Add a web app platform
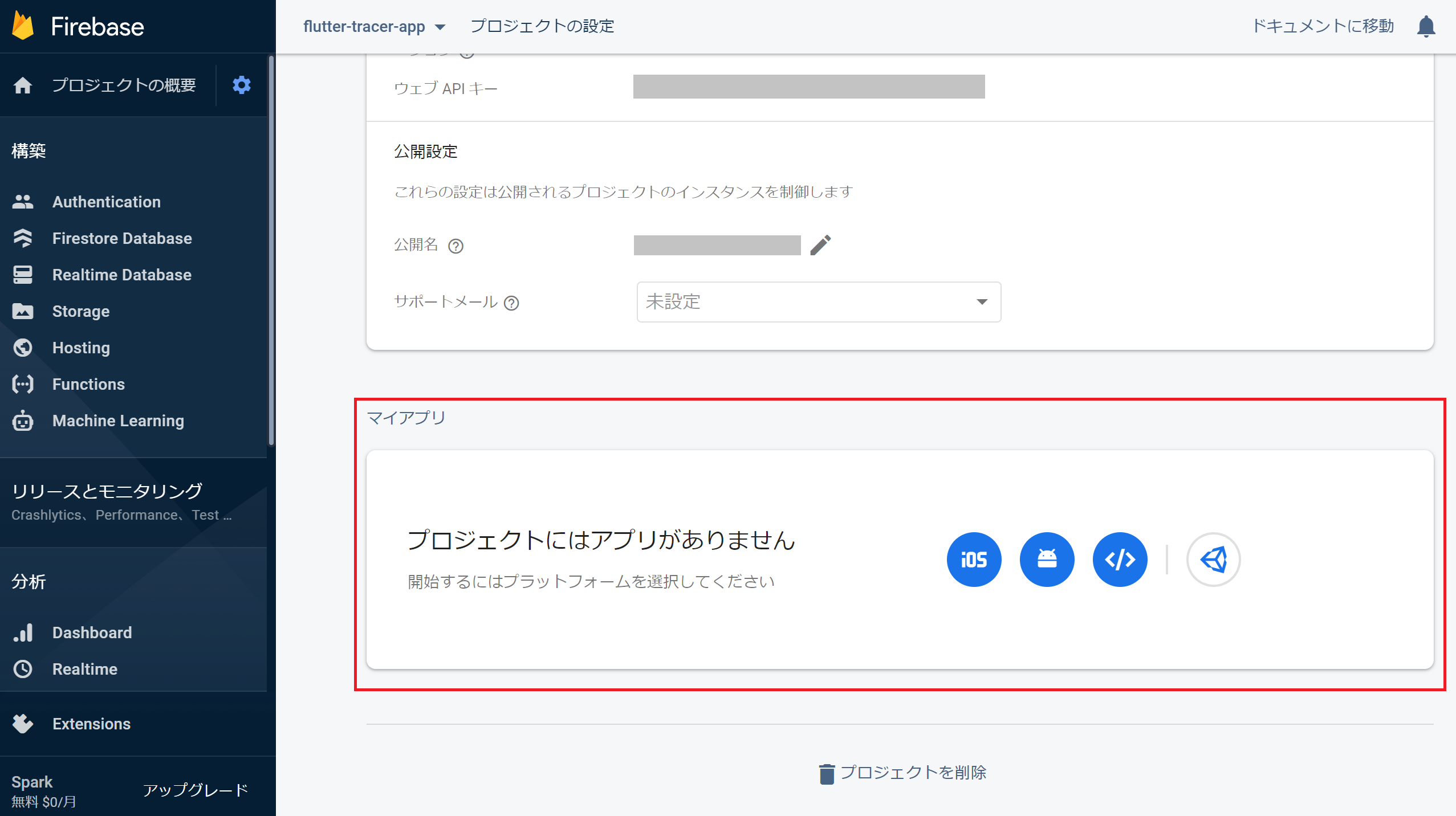1456x816 pixels. [x=1120, y=560]
